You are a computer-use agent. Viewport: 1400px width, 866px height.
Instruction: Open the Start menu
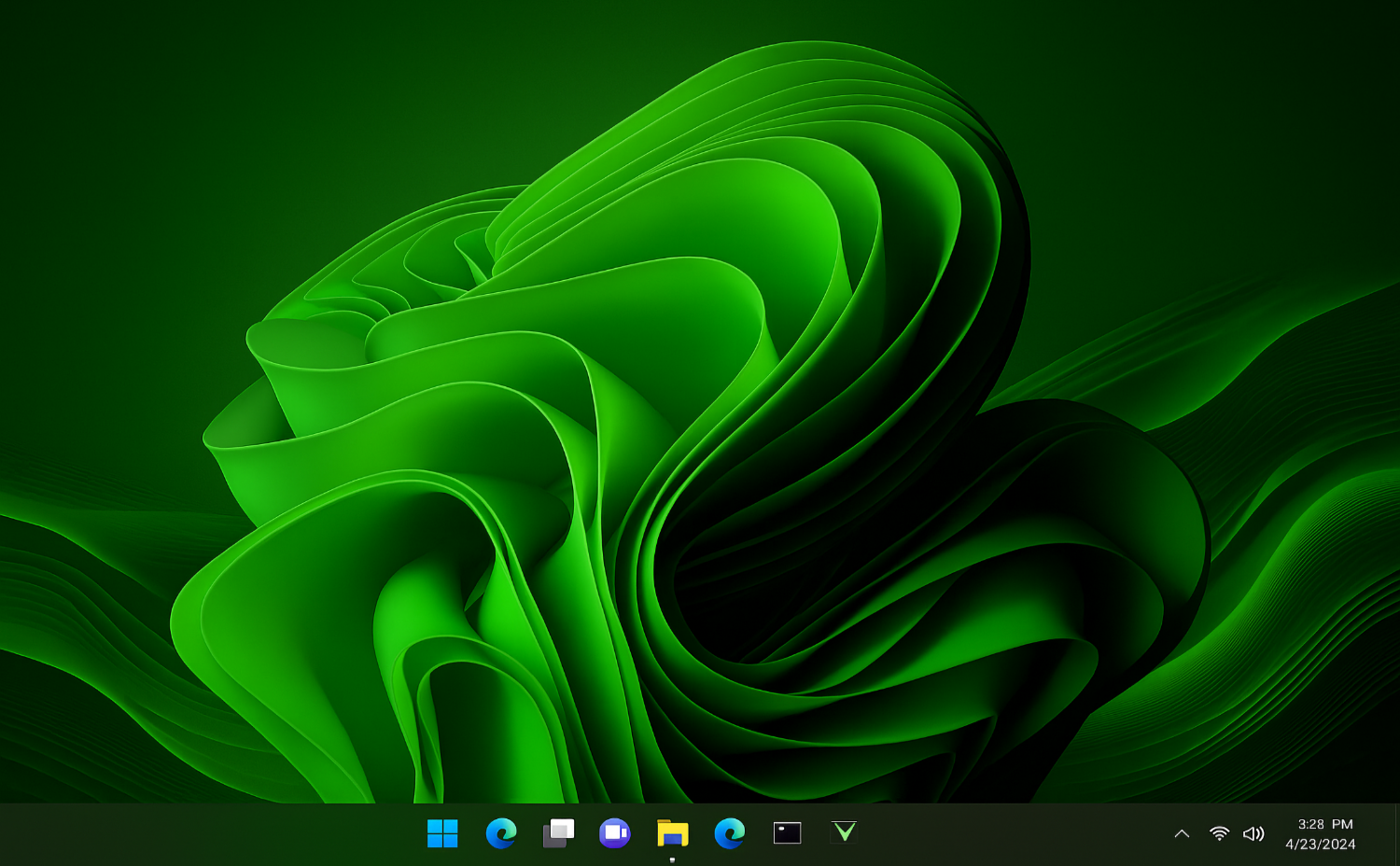[x=443, y=833]
